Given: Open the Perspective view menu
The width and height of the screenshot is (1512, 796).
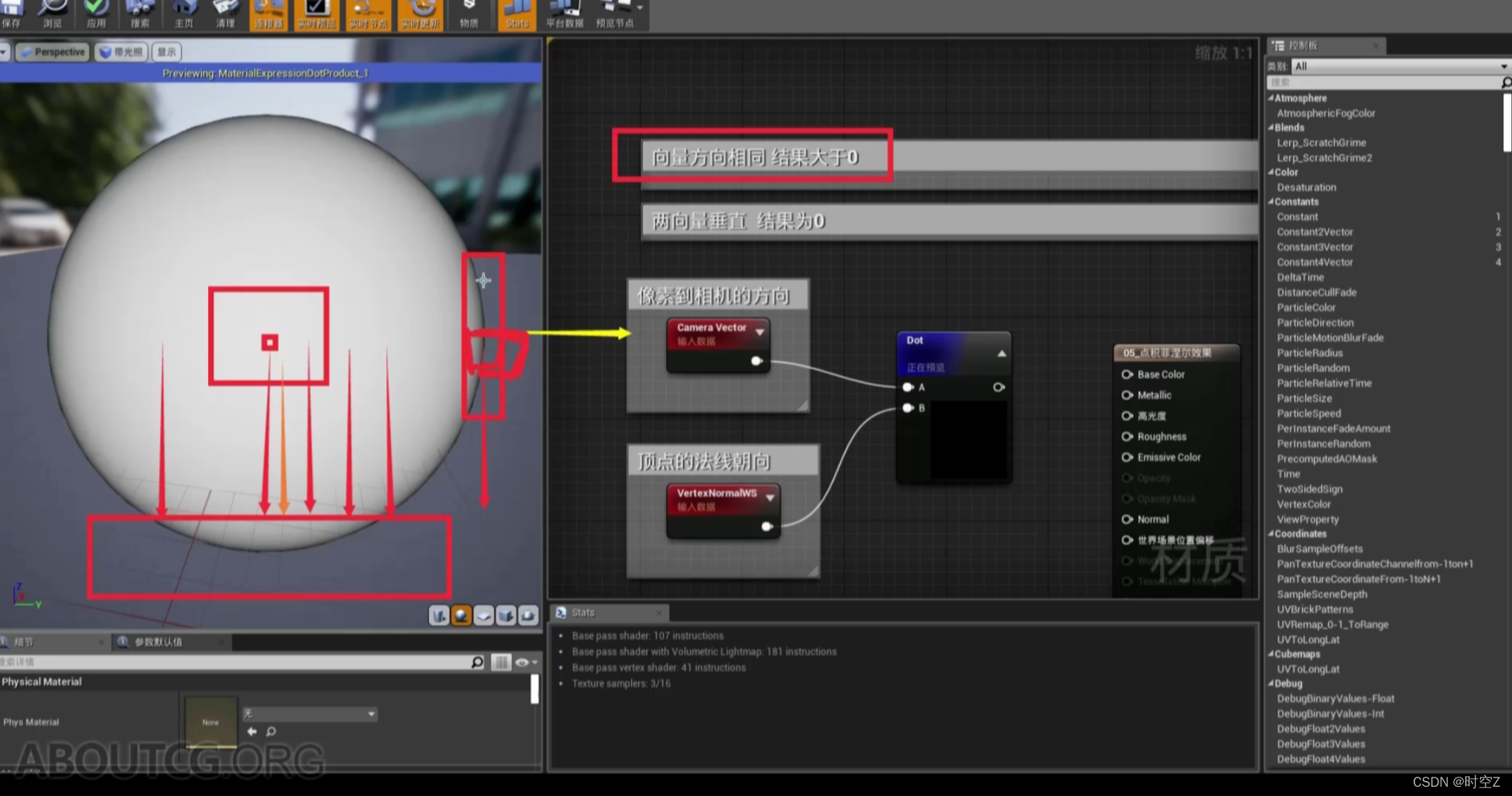Looking at the screenshot, I should point(51,51).
